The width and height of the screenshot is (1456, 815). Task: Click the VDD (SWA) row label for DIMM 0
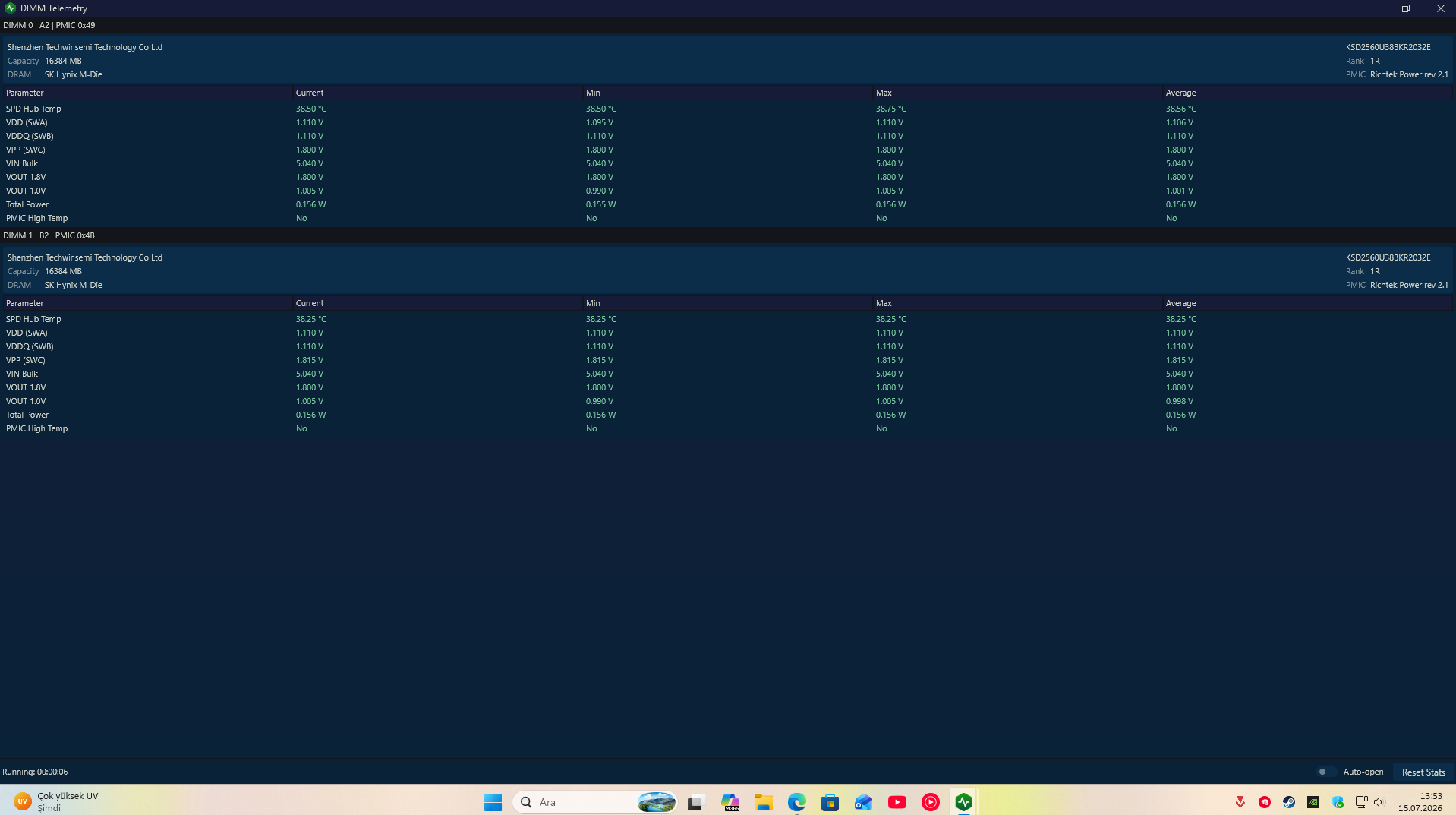click(27, 122)
